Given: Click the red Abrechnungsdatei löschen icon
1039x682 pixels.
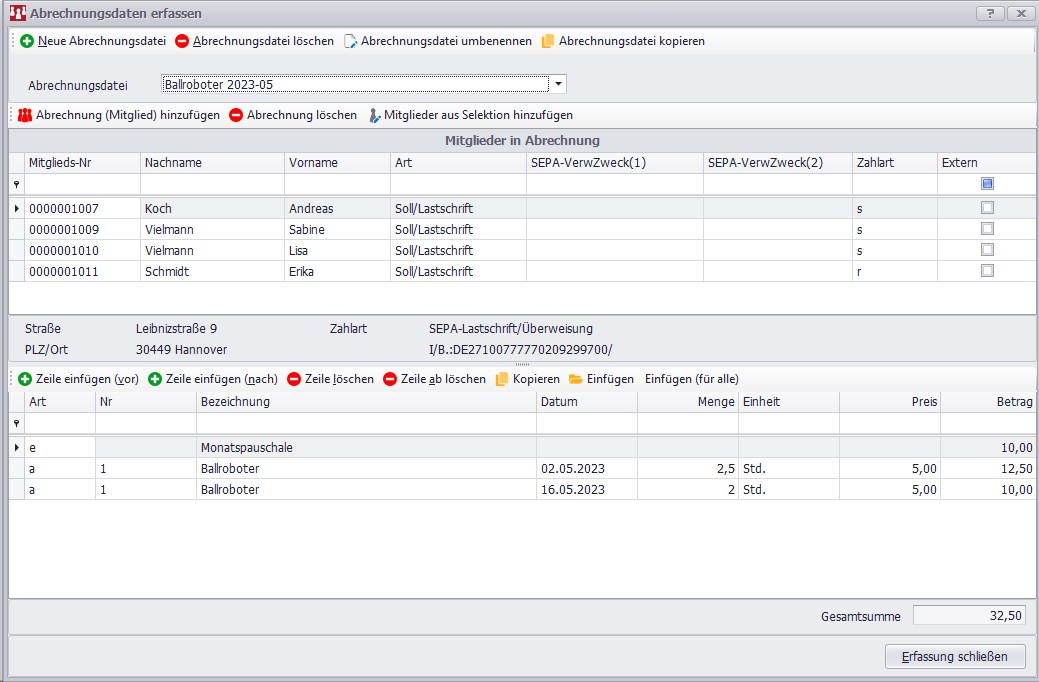Looking at the screenshot, I should [x=182, y=41].
